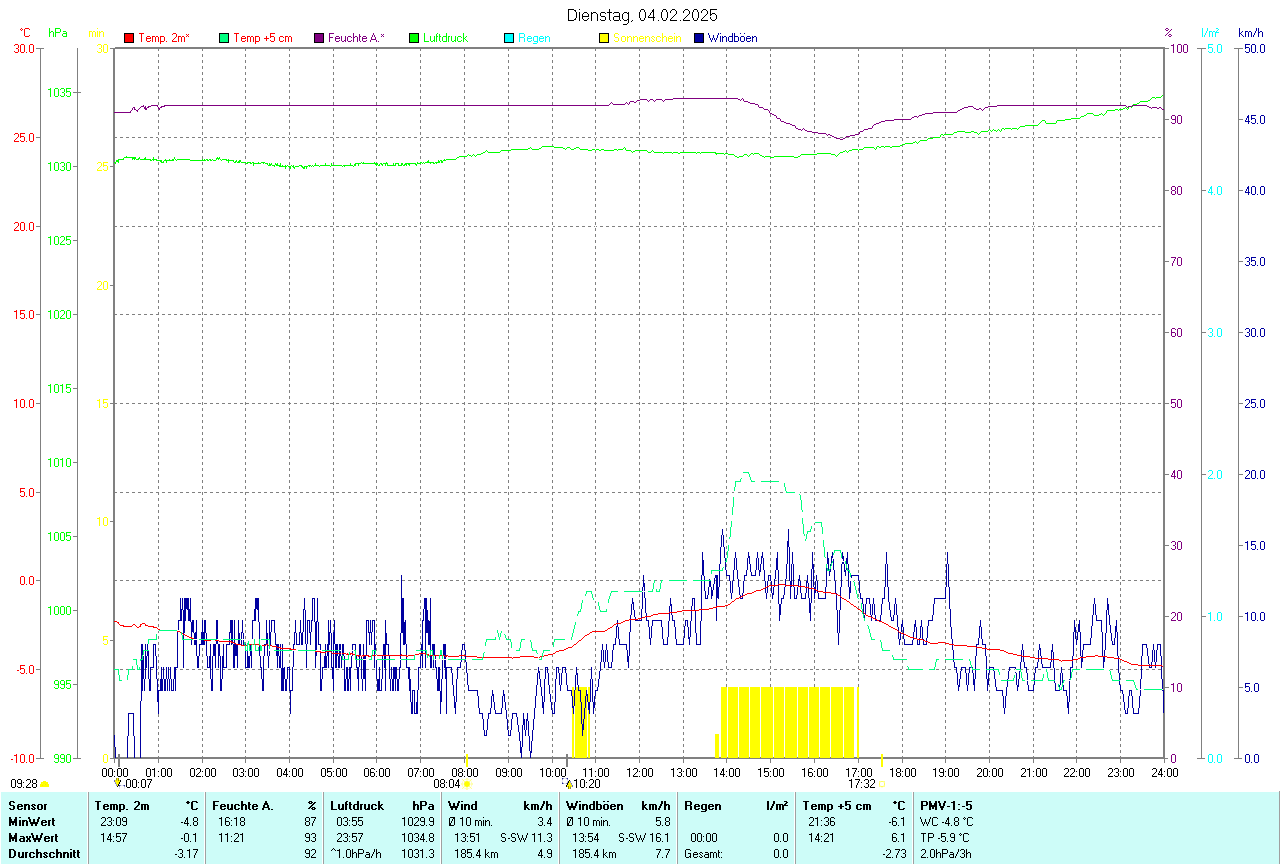Click the 'Temp +5 cm' table column header
The height and width of the screenshot is (864, 1280).
pyautogui.click(x=837, y=806)
